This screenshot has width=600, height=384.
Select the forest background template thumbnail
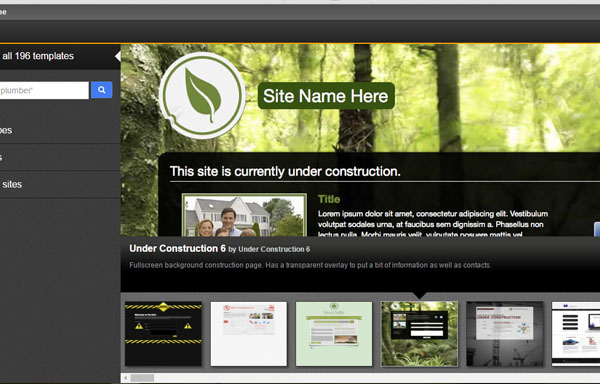pyautogui.click(x=419, y=334)
